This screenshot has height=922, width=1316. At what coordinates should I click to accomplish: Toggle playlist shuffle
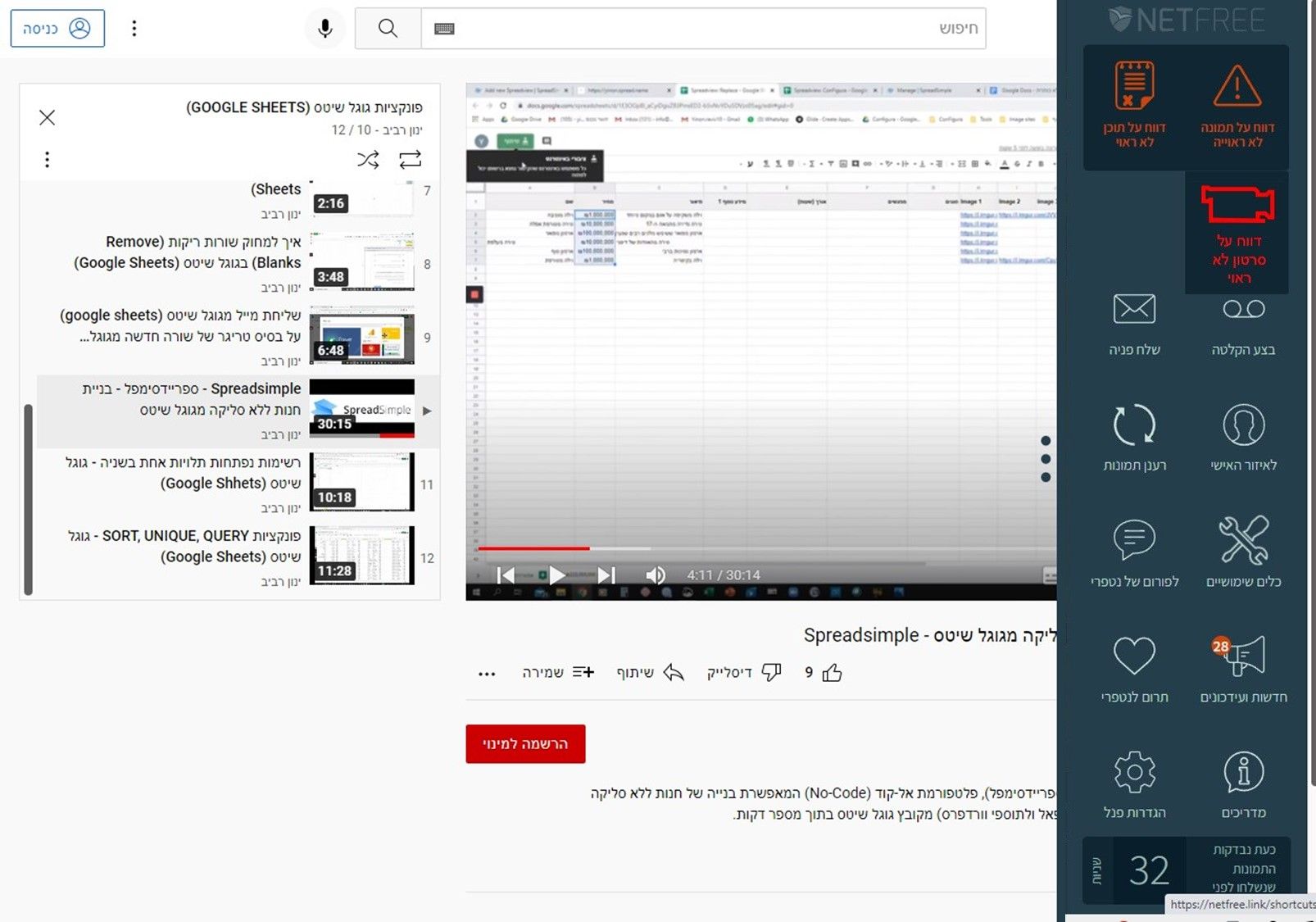click(x=368, y=159)
